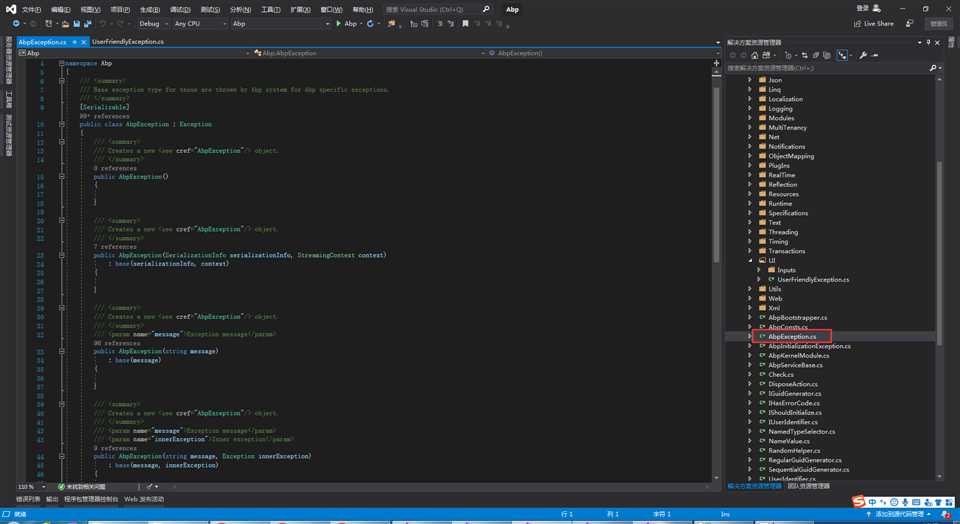Viewport: 960px width, 524px height.
Task: Click the Solution Explorer search magnifier
Action: [933, 68]
